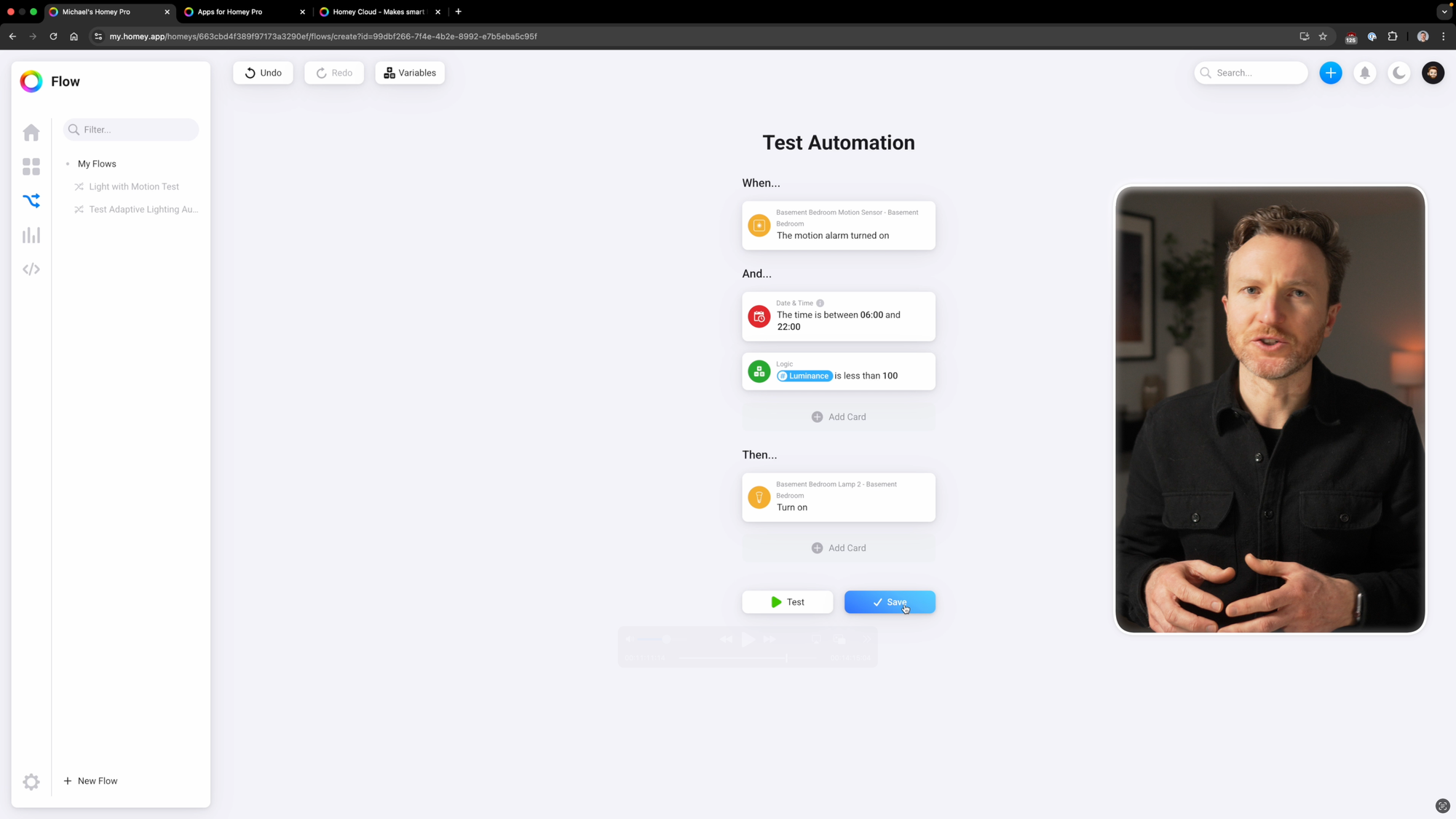Switch to Homey Cloud browser tab
The width and height of the screenshot is (1456, 819).
[377, 12]
